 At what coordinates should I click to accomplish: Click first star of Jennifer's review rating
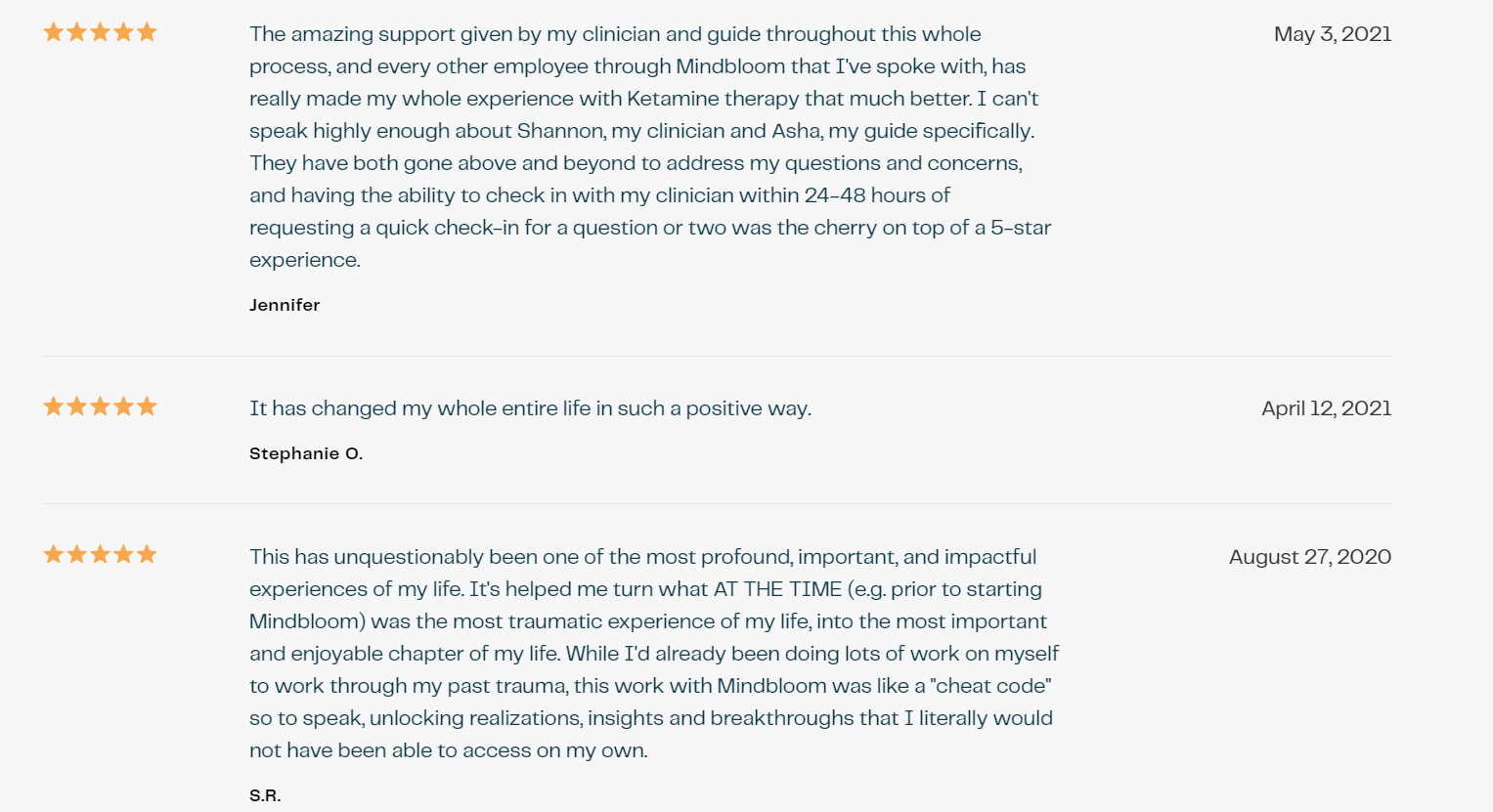[x=54, y=32]
